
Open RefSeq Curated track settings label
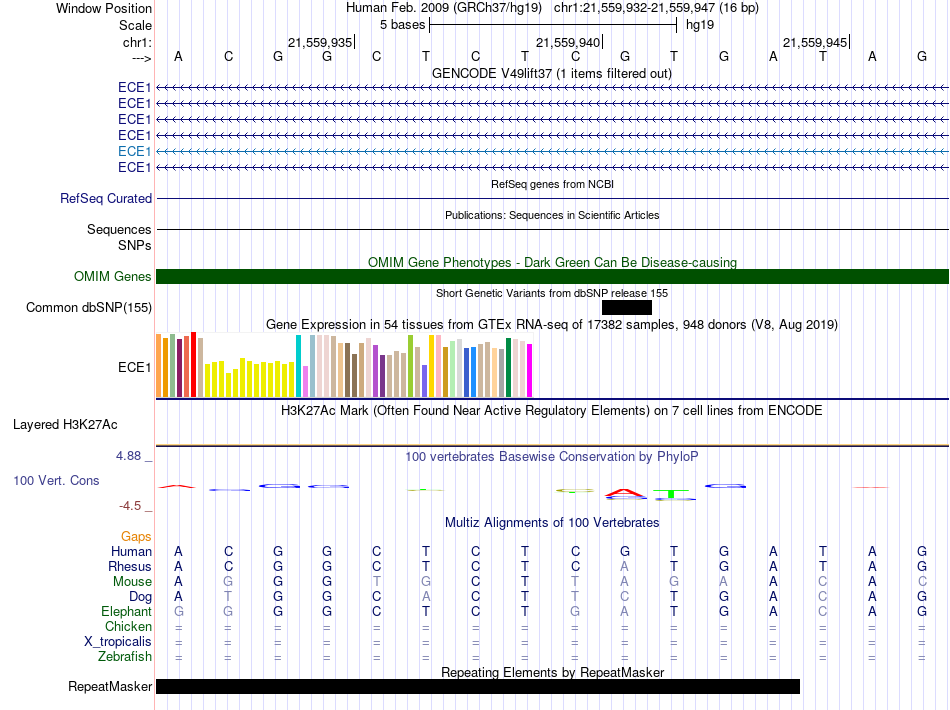coord(106,199)
